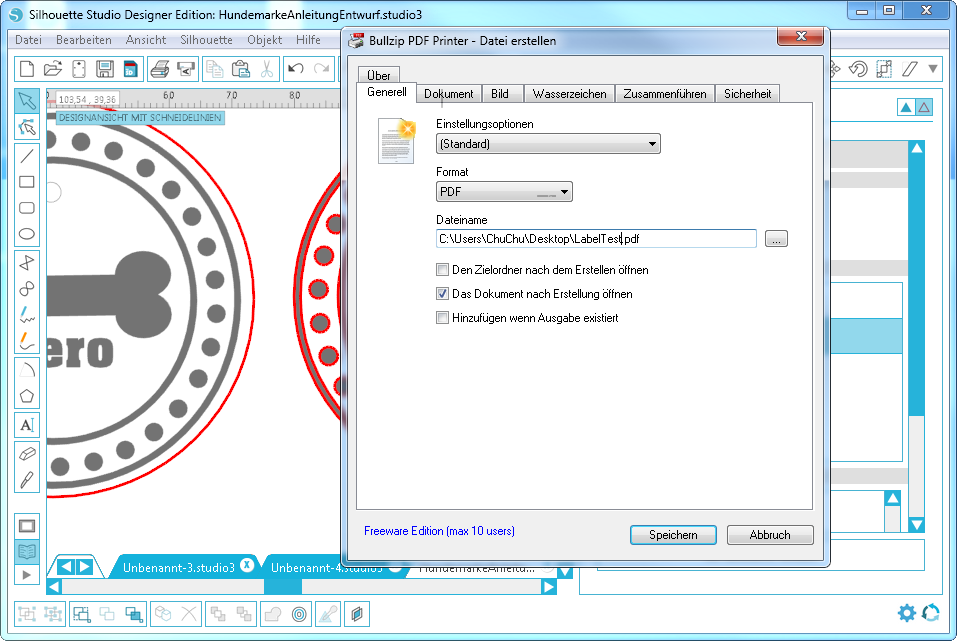Pick the Draw Ellipse tool
This screenshot has height=641, width=957.
point(27,235)
